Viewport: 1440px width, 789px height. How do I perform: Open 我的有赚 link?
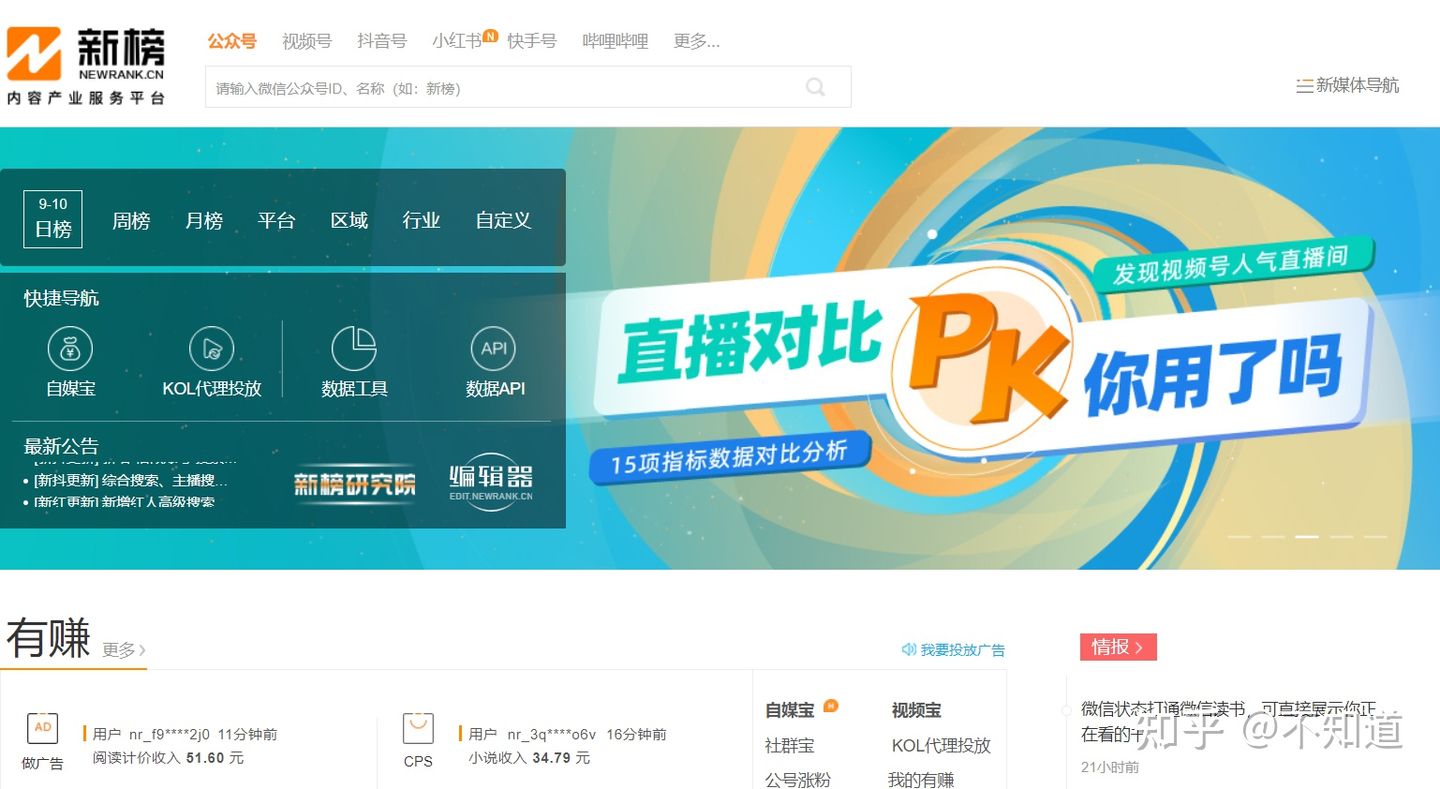pyautogui.click(x=921, y=779)
